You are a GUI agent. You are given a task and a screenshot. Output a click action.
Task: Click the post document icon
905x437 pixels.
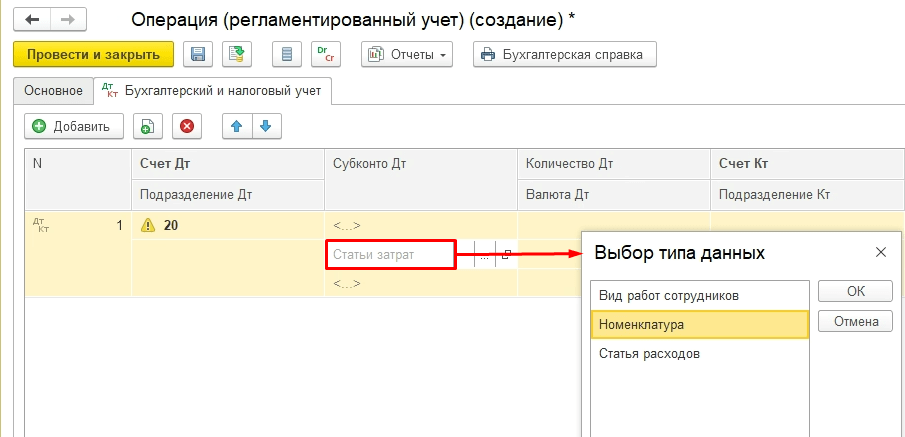[237, 55]
